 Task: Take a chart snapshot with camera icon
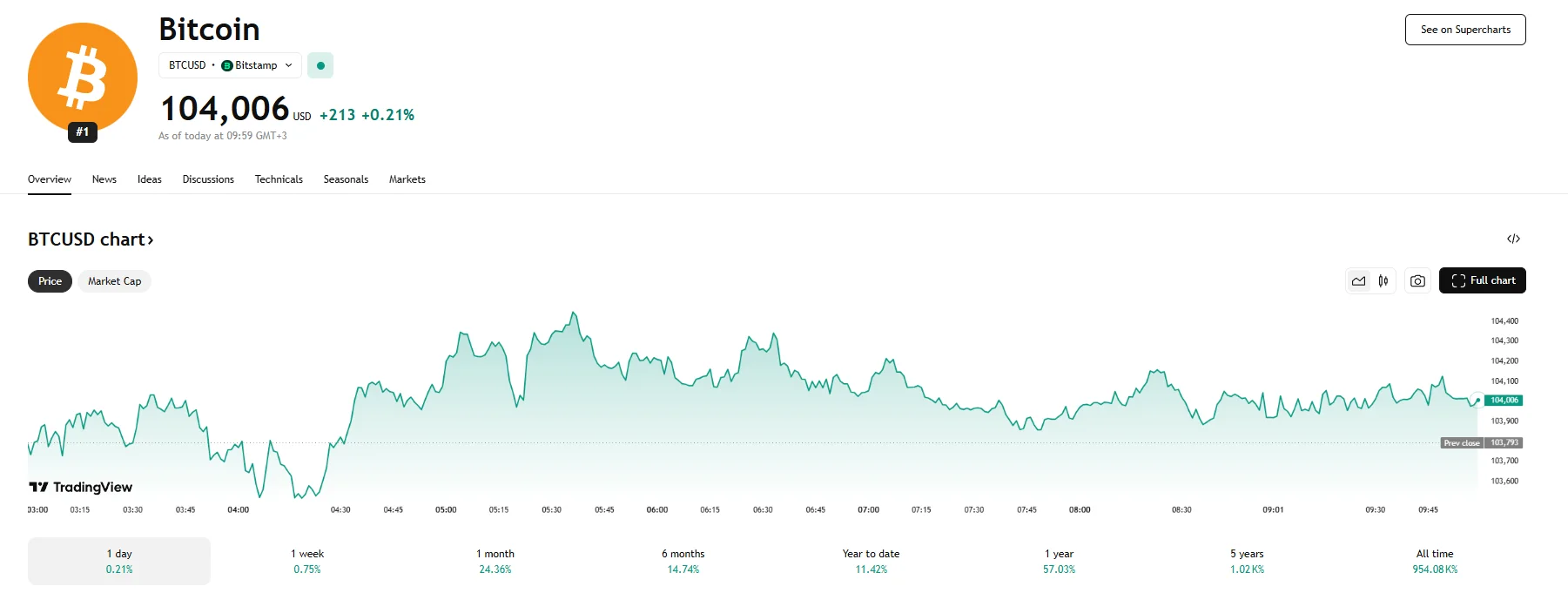tap(1417, 281)
